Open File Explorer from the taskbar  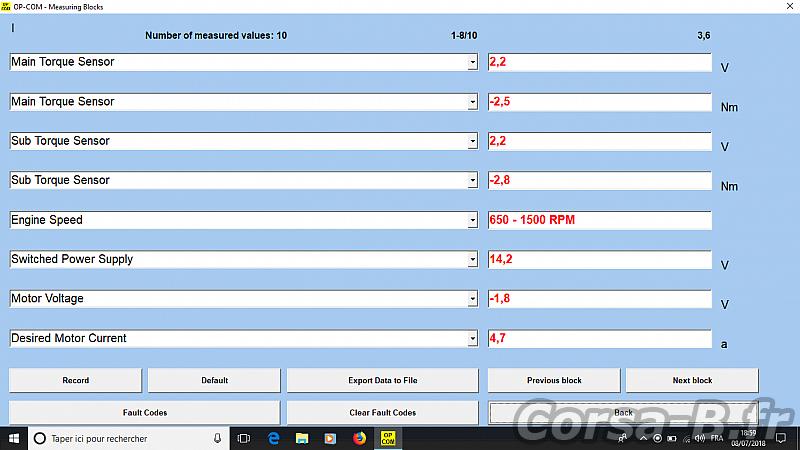tap(302, 438)
